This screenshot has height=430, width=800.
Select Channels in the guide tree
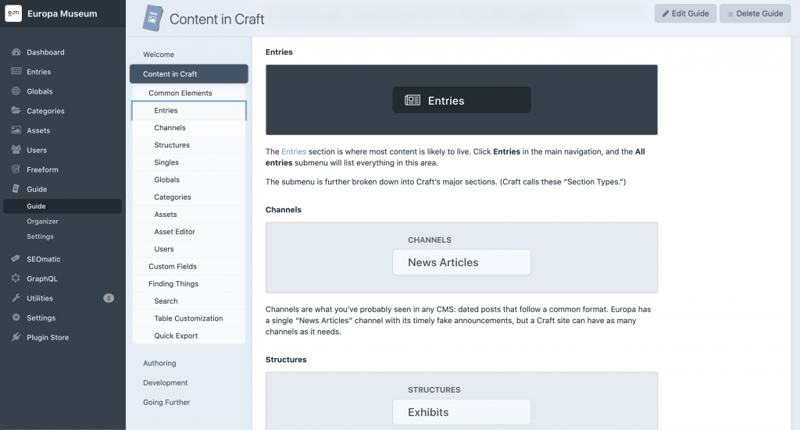click(170, 128)
